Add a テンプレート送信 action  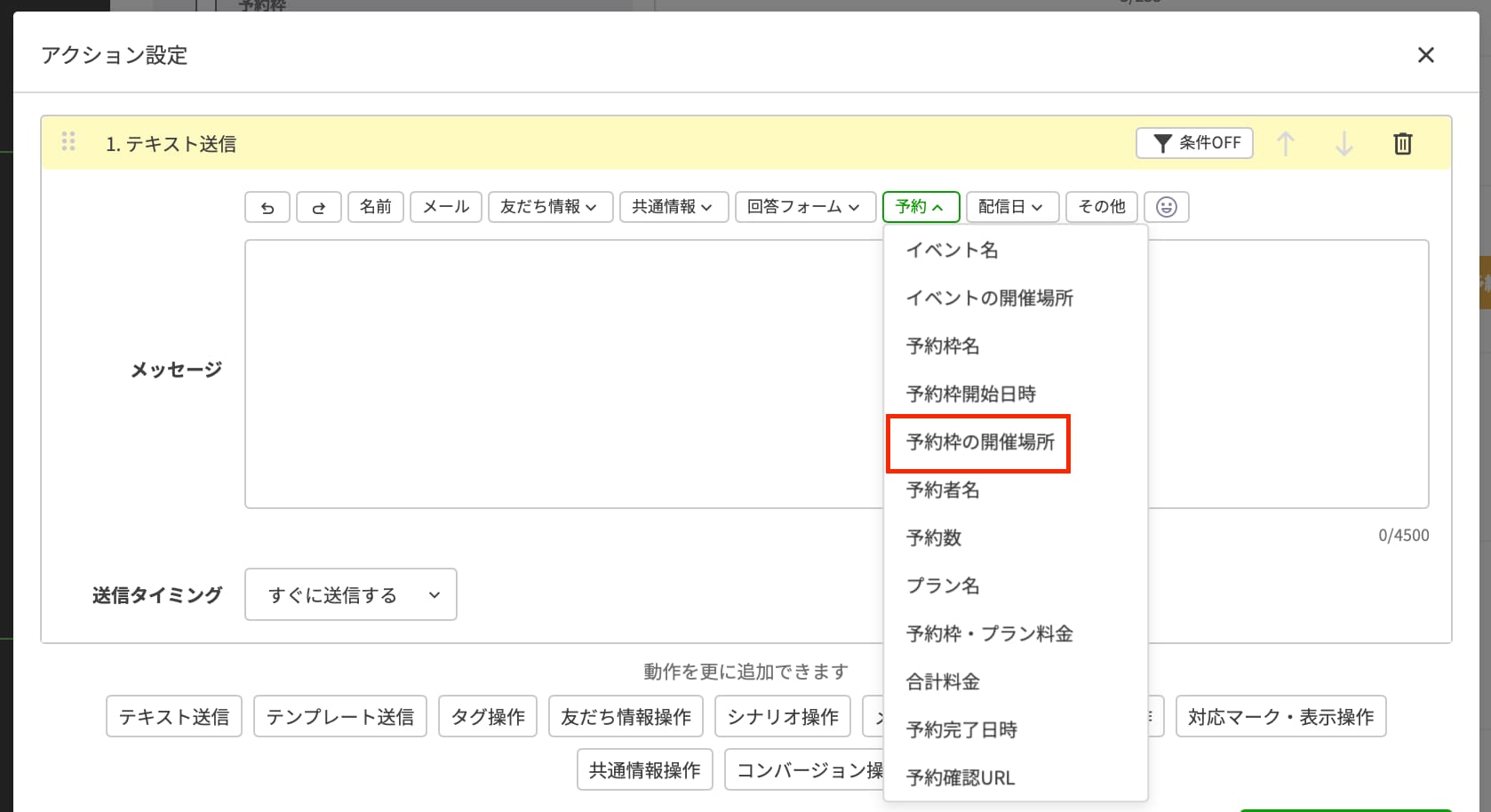tap(340, 716)
